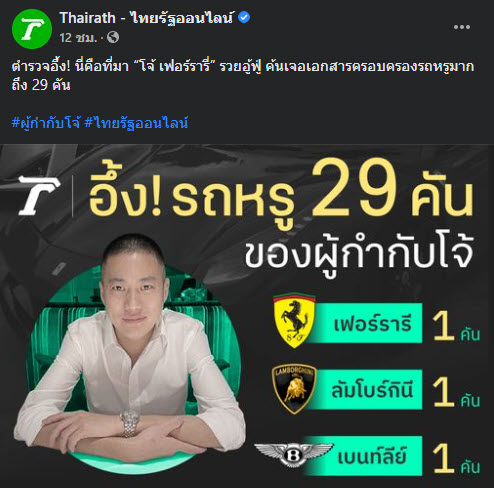Click the blue verified badge

244,17
